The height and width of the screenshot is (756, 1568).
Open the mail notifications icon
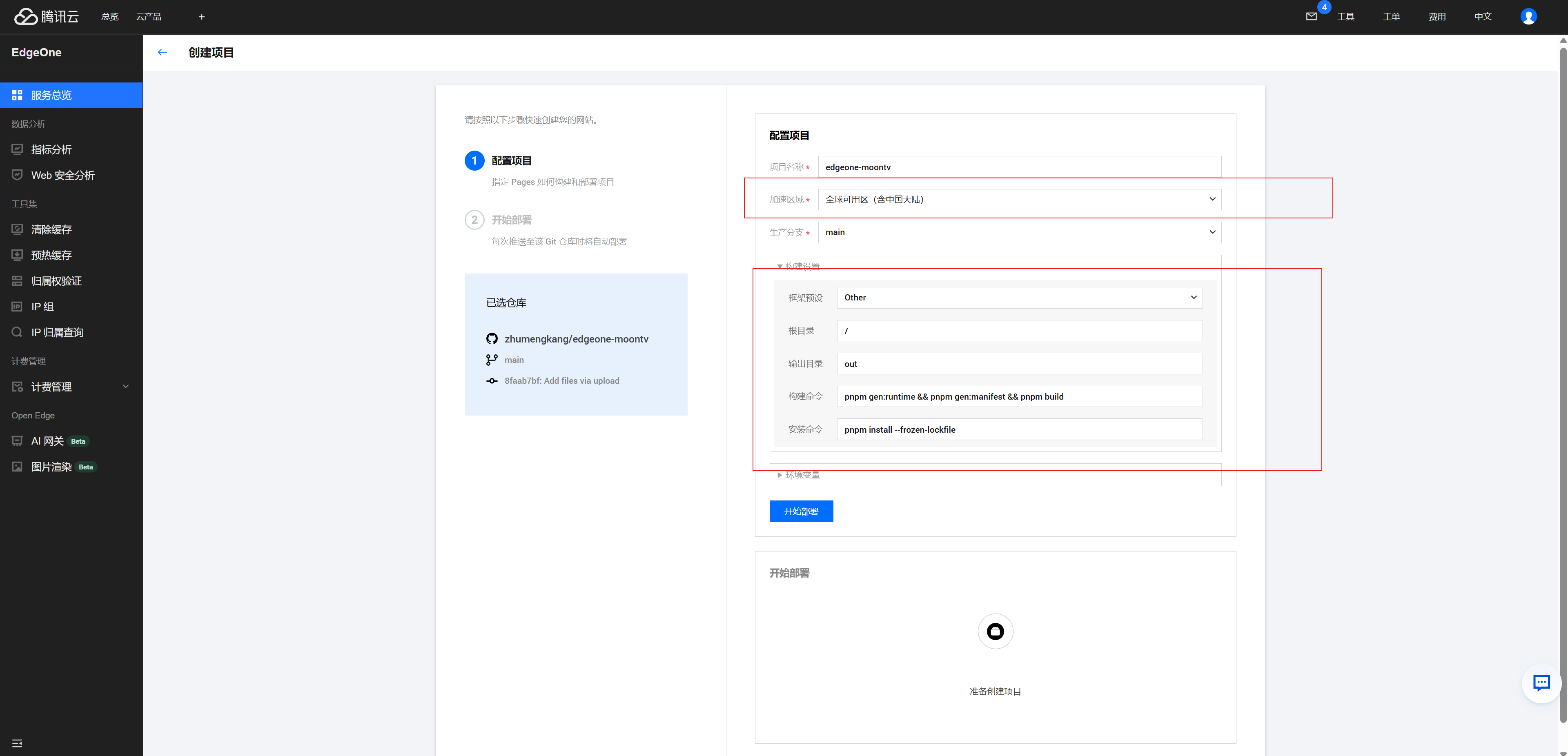pyautogui.click(x=1311, y=16)
